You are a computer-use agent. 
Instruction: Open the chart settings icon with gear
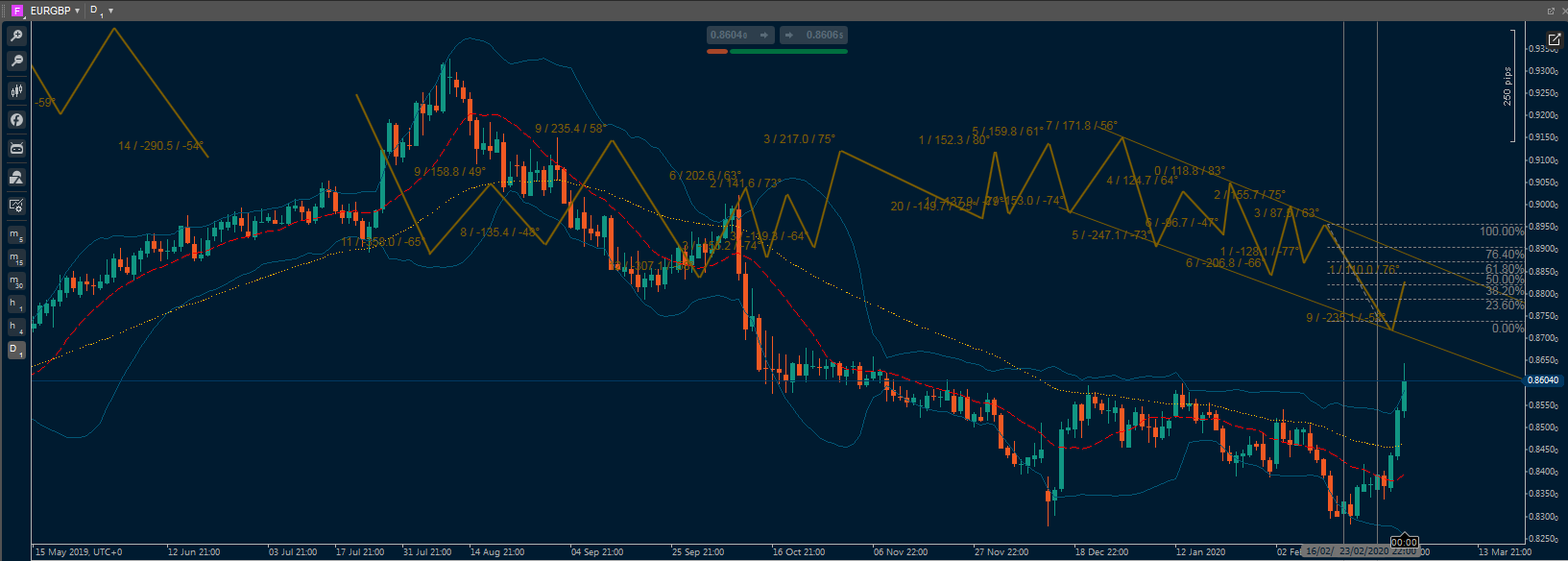16,206
